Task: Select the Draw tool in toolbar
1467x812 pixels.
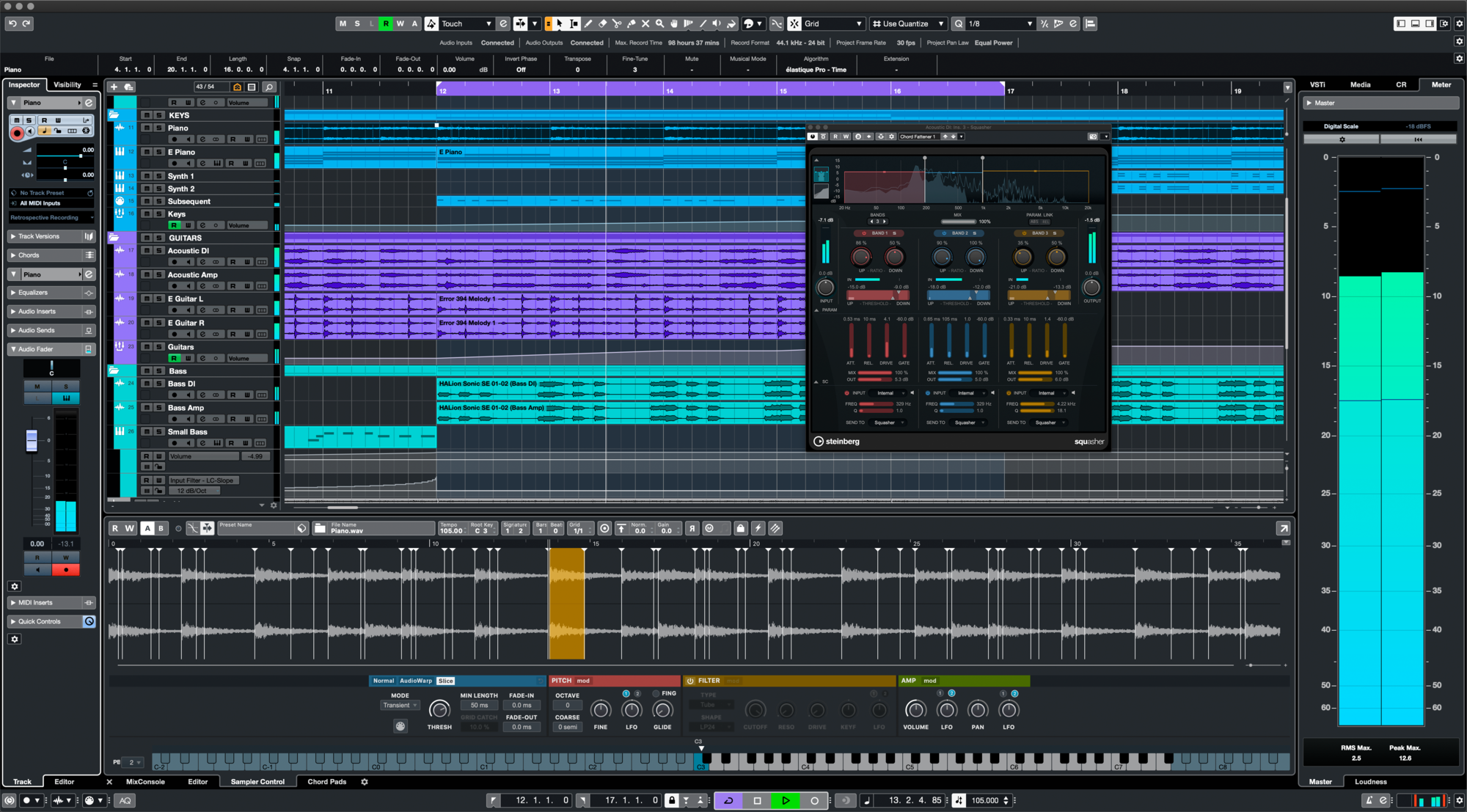Action: pos(590,23)
